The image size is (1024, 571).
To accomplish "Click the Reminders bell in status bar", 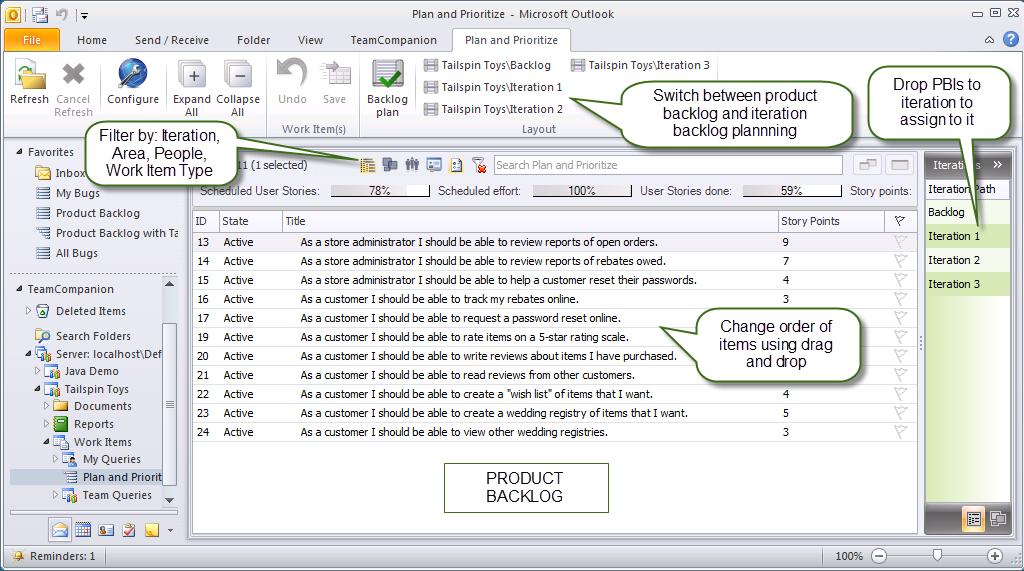I will [17, 556].
